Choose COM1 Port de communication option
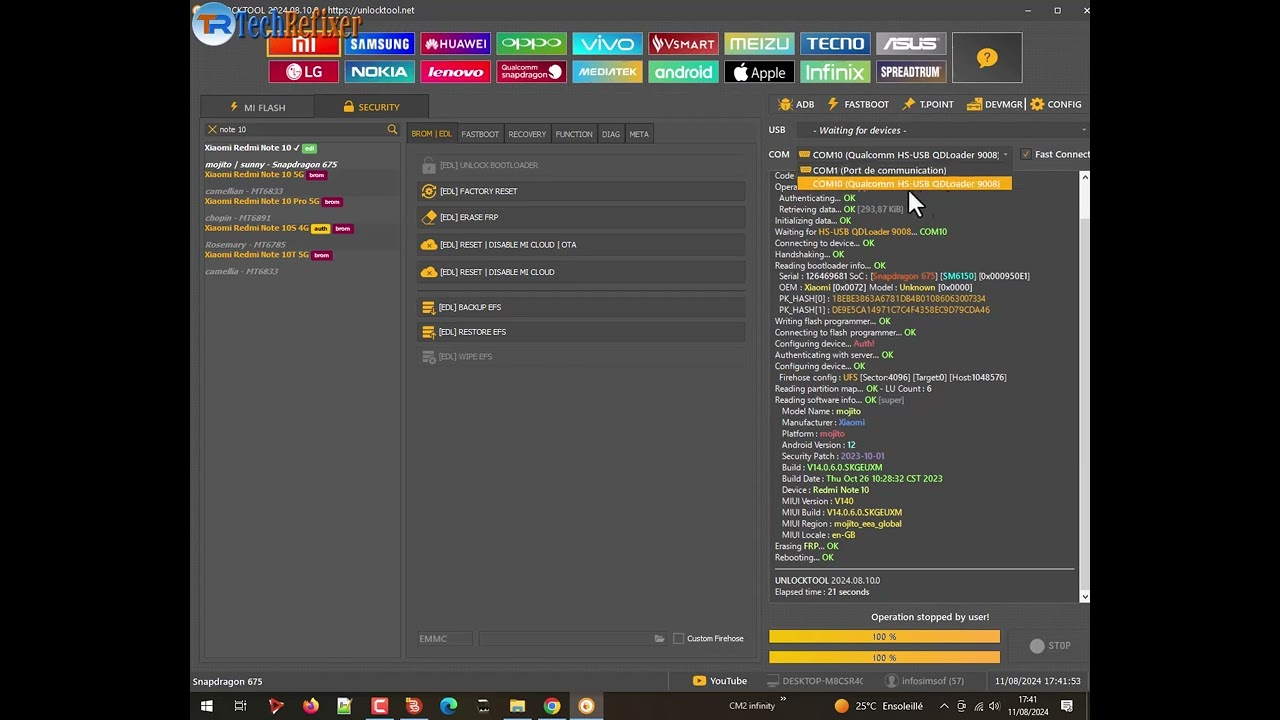The width and height of the screenshot is (1280, 720). click(x=878, y=170)
